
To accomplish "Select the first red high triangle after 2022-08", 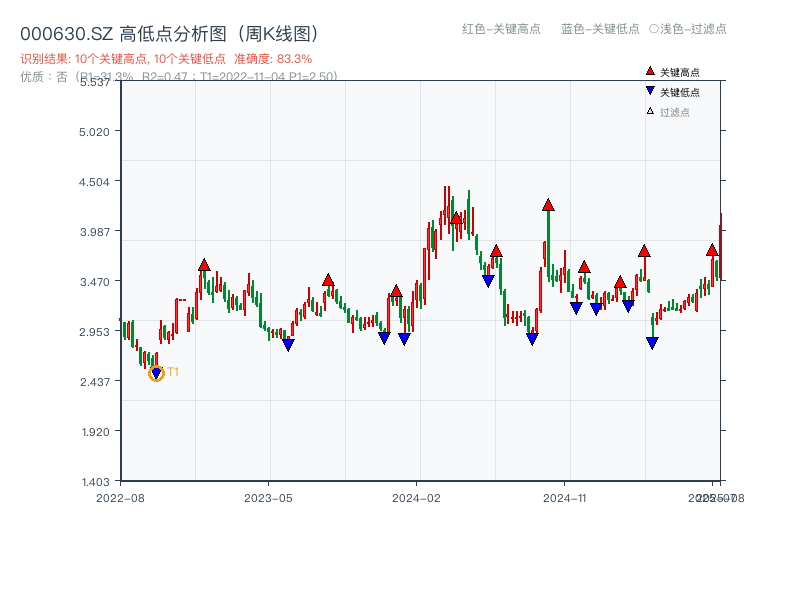I will click(204, 265).
